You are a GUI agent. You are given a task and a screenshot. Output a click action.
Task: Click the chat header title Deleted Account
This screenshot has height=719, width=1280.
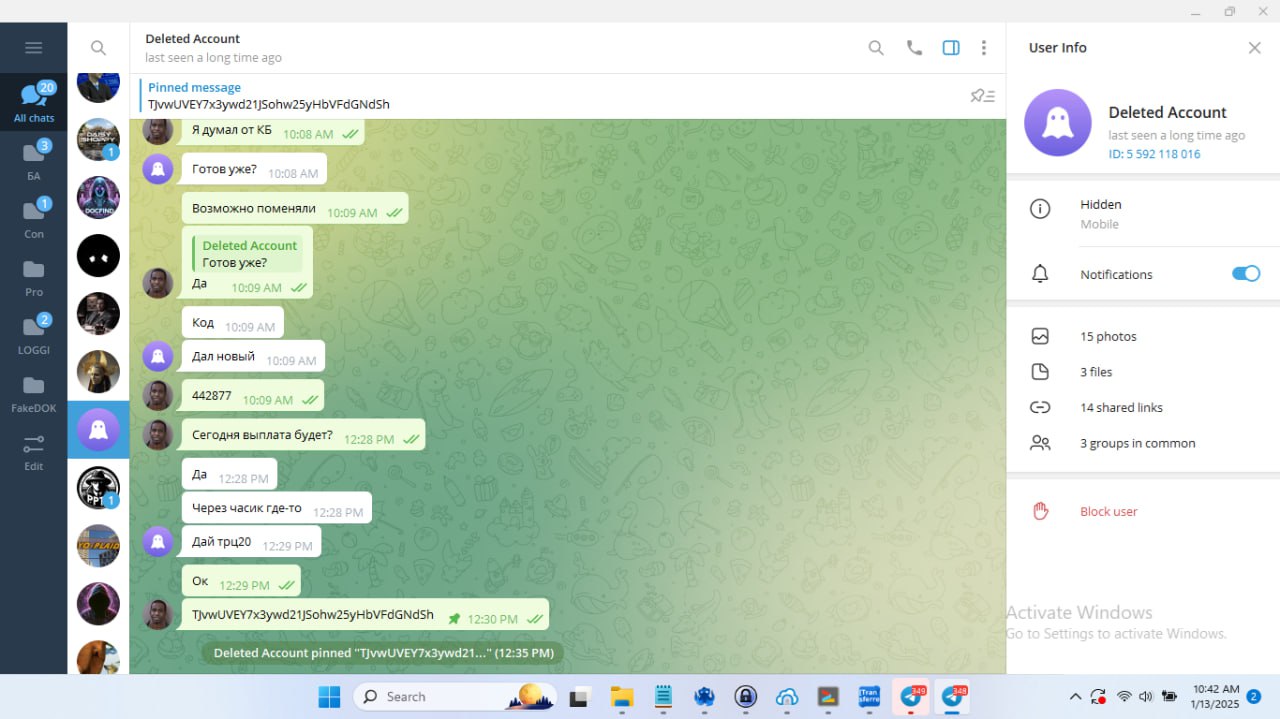pyautogui.click(x=193, y=39)
